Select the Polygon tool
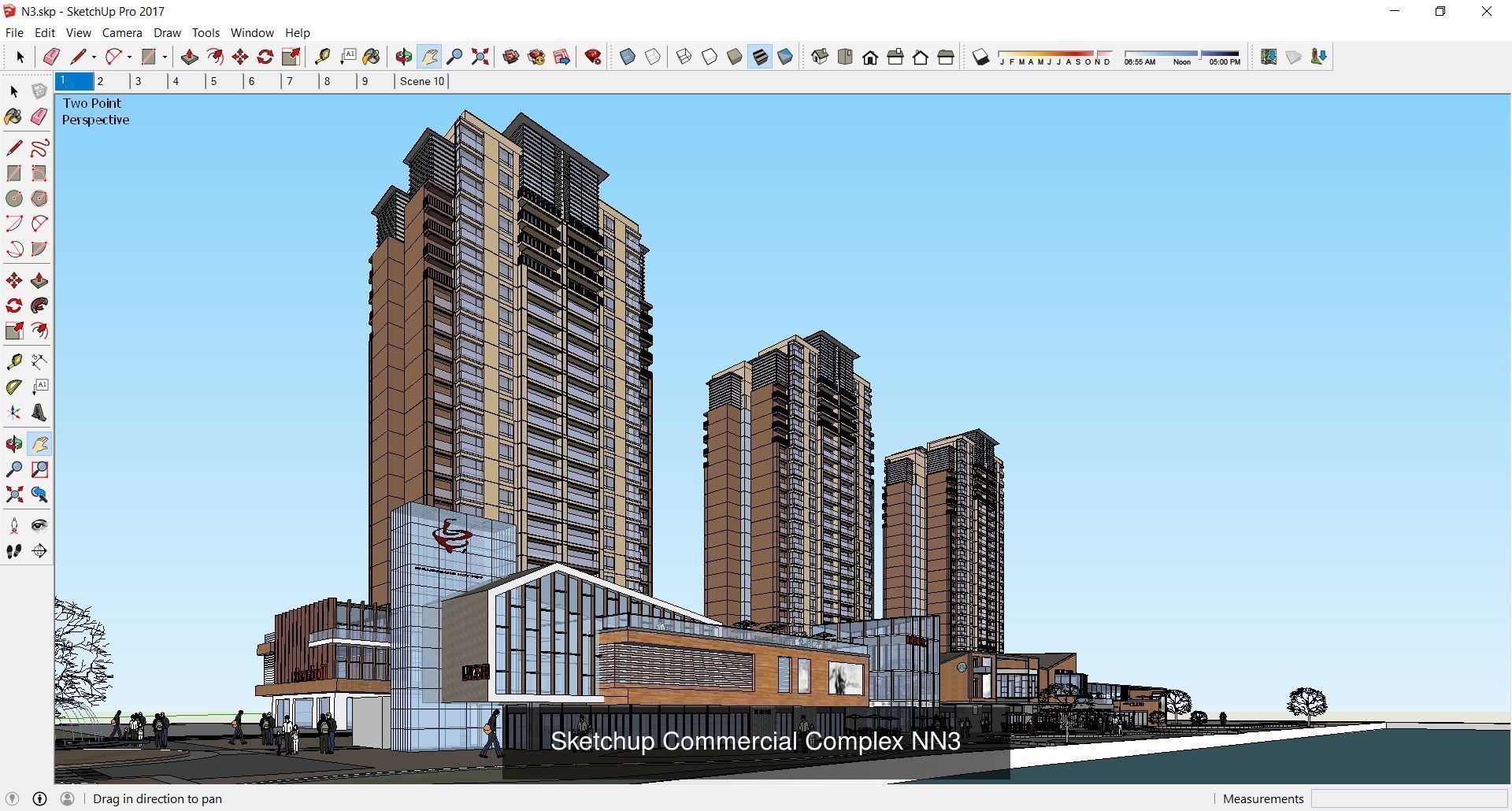The image size is (1512, 811). click(39, 198)
